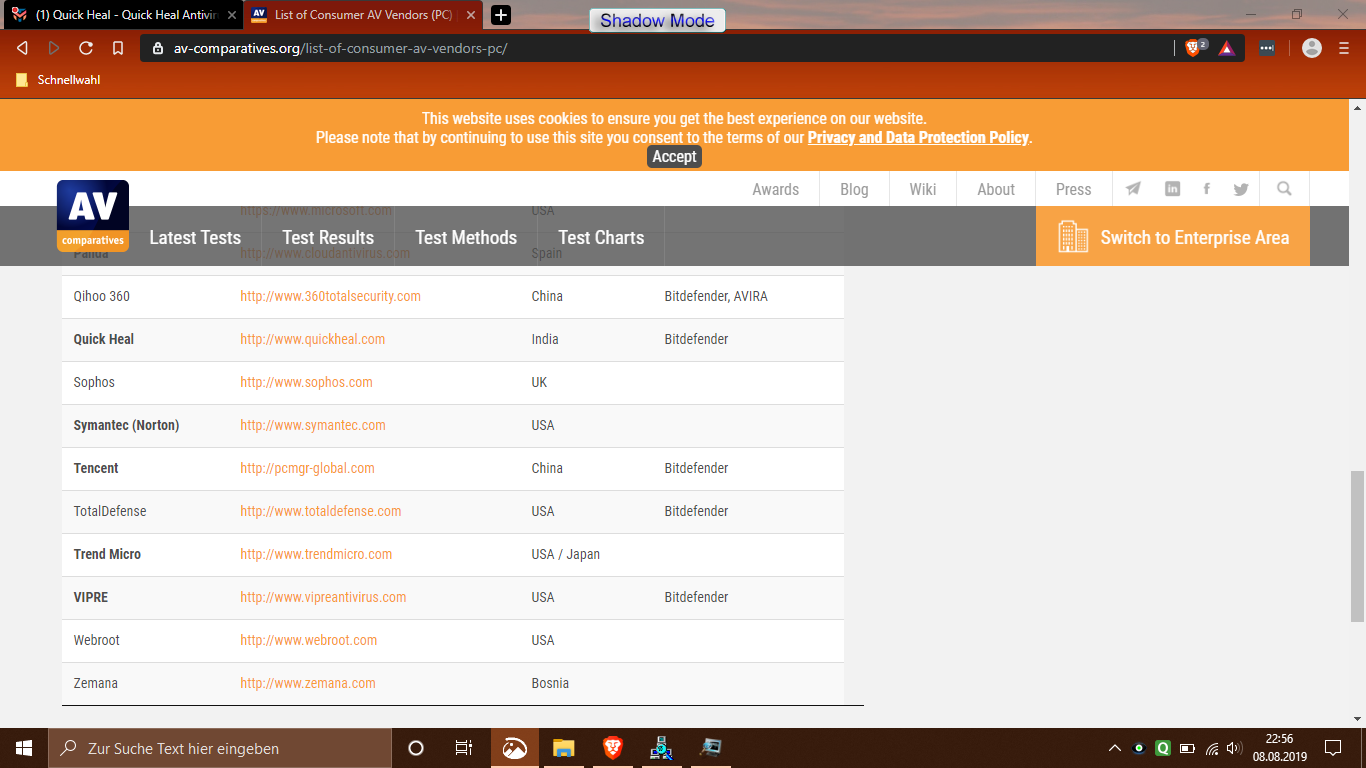
Task: Open the Awards page
Action: (x=776, y=189)
